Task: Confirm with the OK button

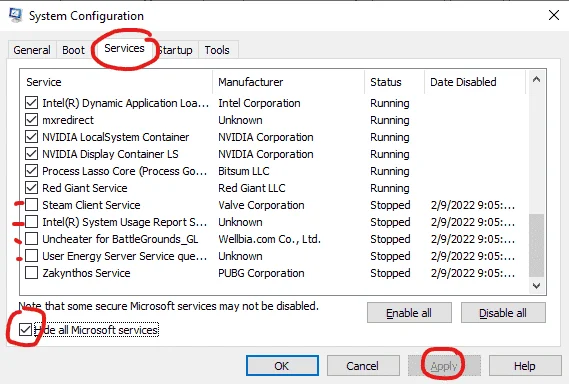Action: click(x=282, y=366)
